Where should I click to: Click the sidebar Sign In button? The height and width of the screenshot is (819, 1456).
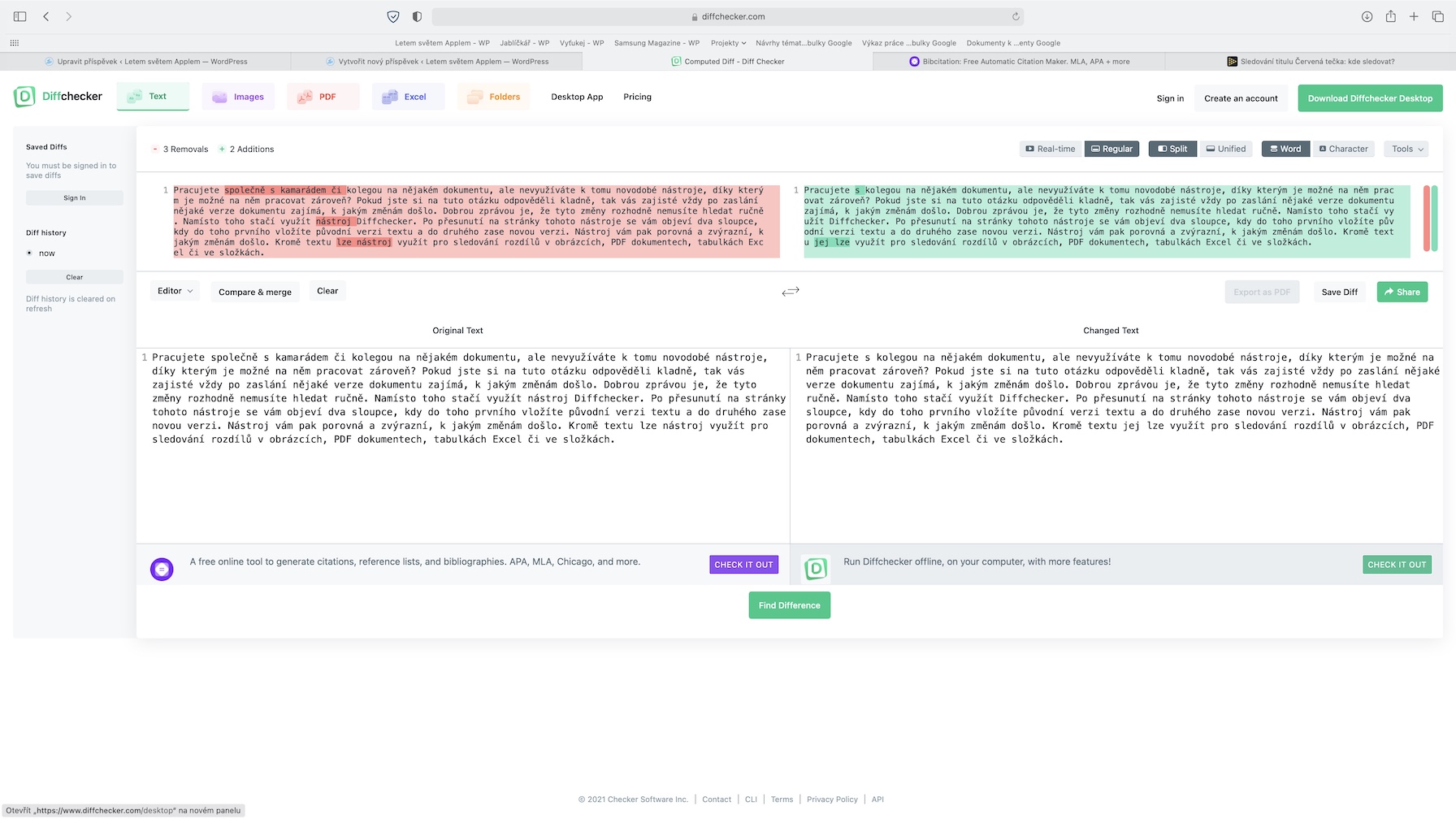75,197
